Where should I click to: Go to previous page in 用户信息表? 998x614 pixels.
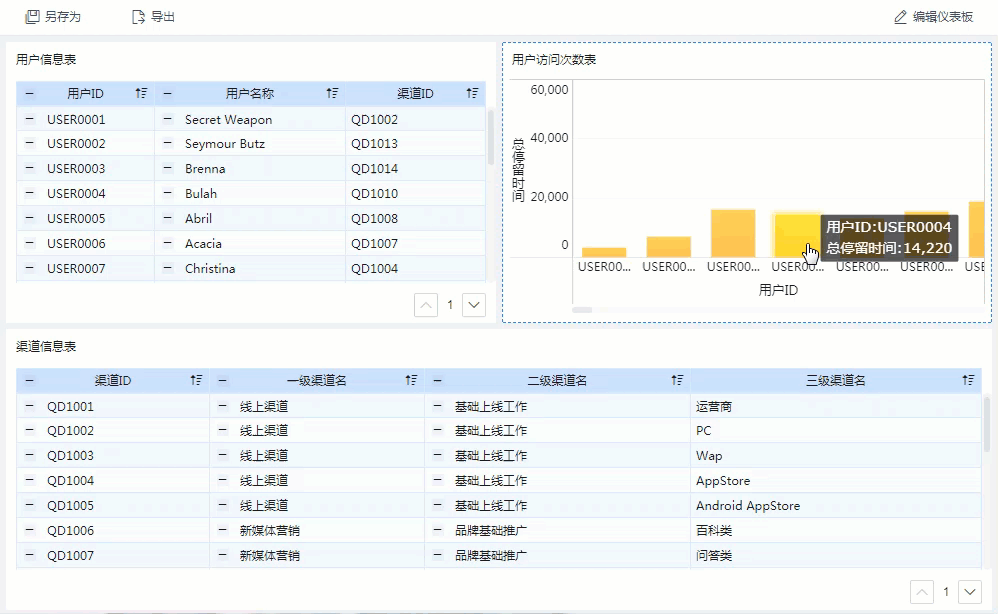pos(426,305)
